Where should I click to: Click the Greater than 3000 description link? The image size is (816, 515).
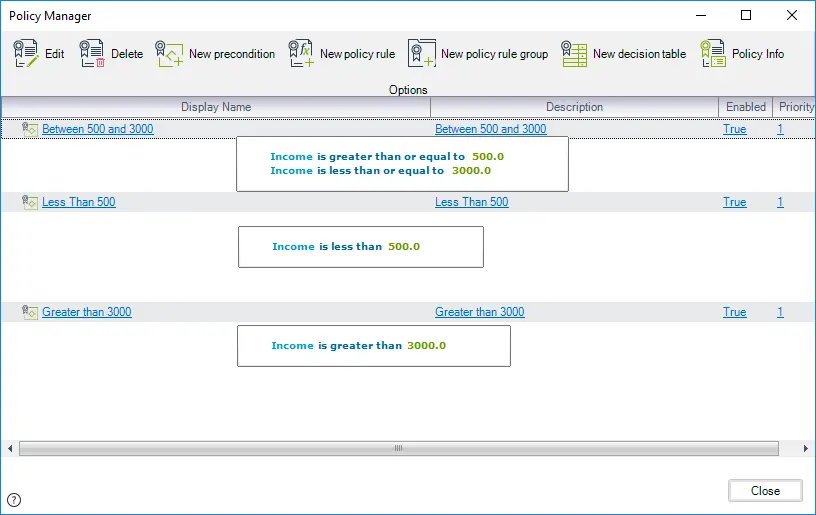click(x=480, y=312)
